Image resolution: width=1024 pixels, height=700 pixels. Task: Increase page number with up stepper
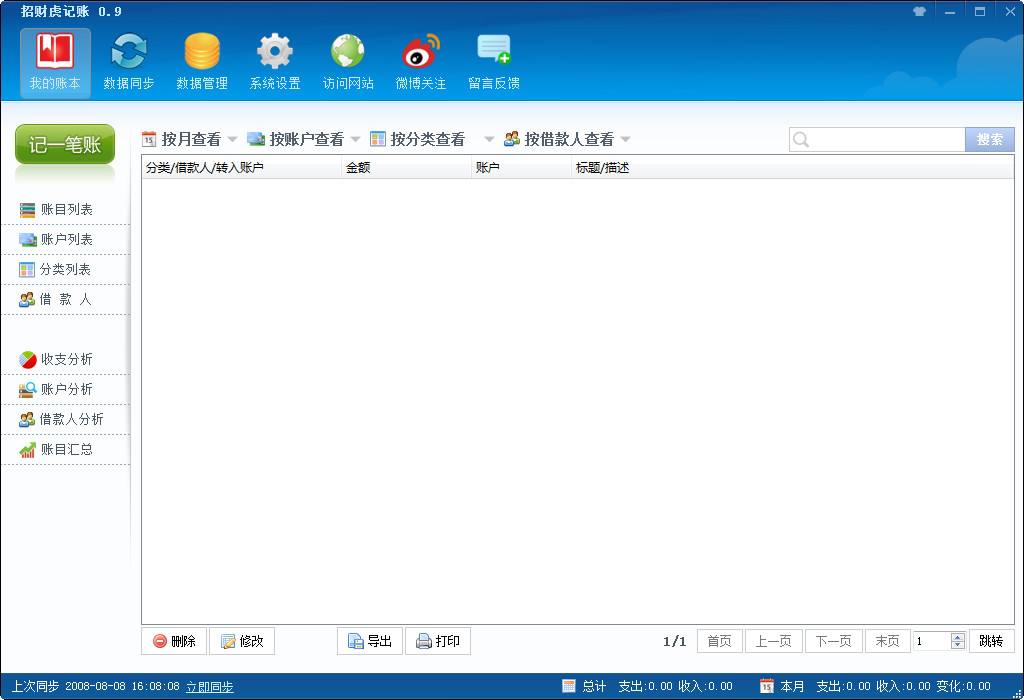[x=958, y=637]
